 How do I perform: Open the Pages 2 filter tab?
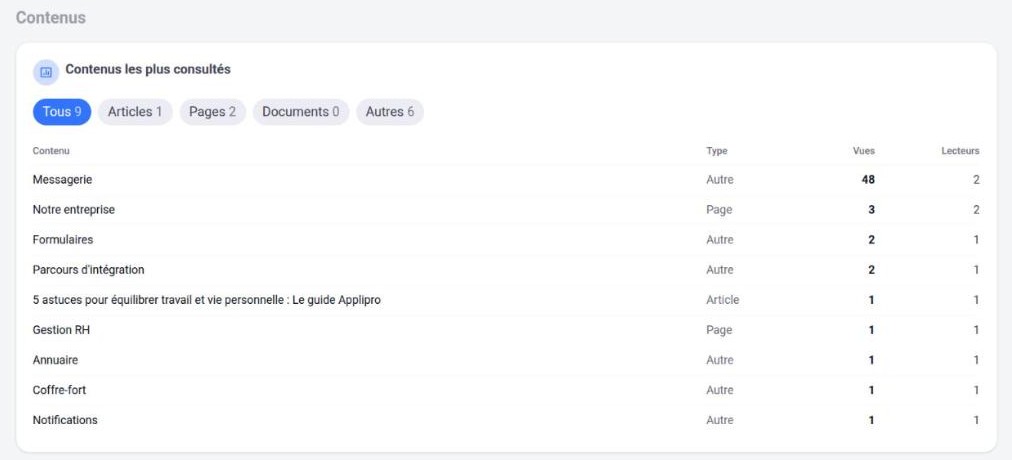(x=212, y=112)
